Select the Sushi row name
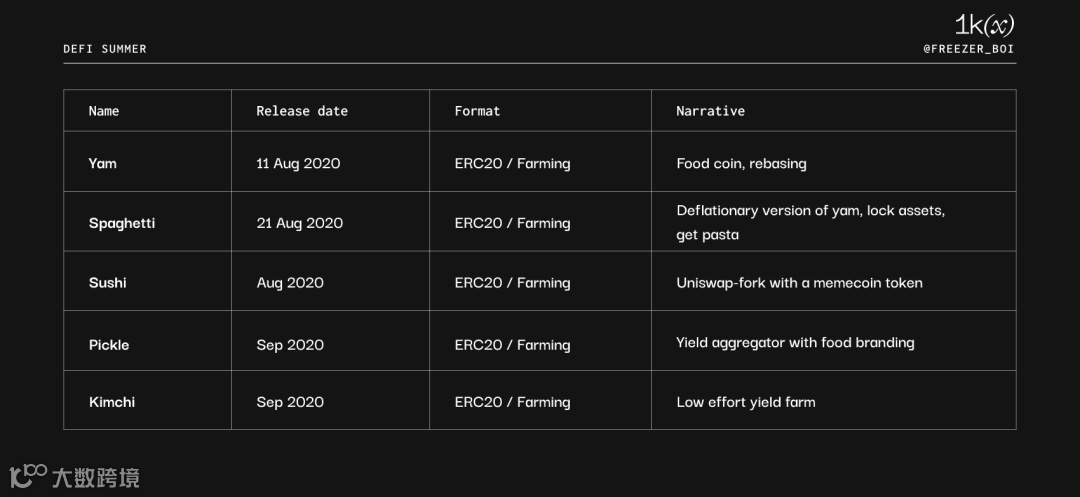This screenshot has width=1080, height=497. [107, 283]
